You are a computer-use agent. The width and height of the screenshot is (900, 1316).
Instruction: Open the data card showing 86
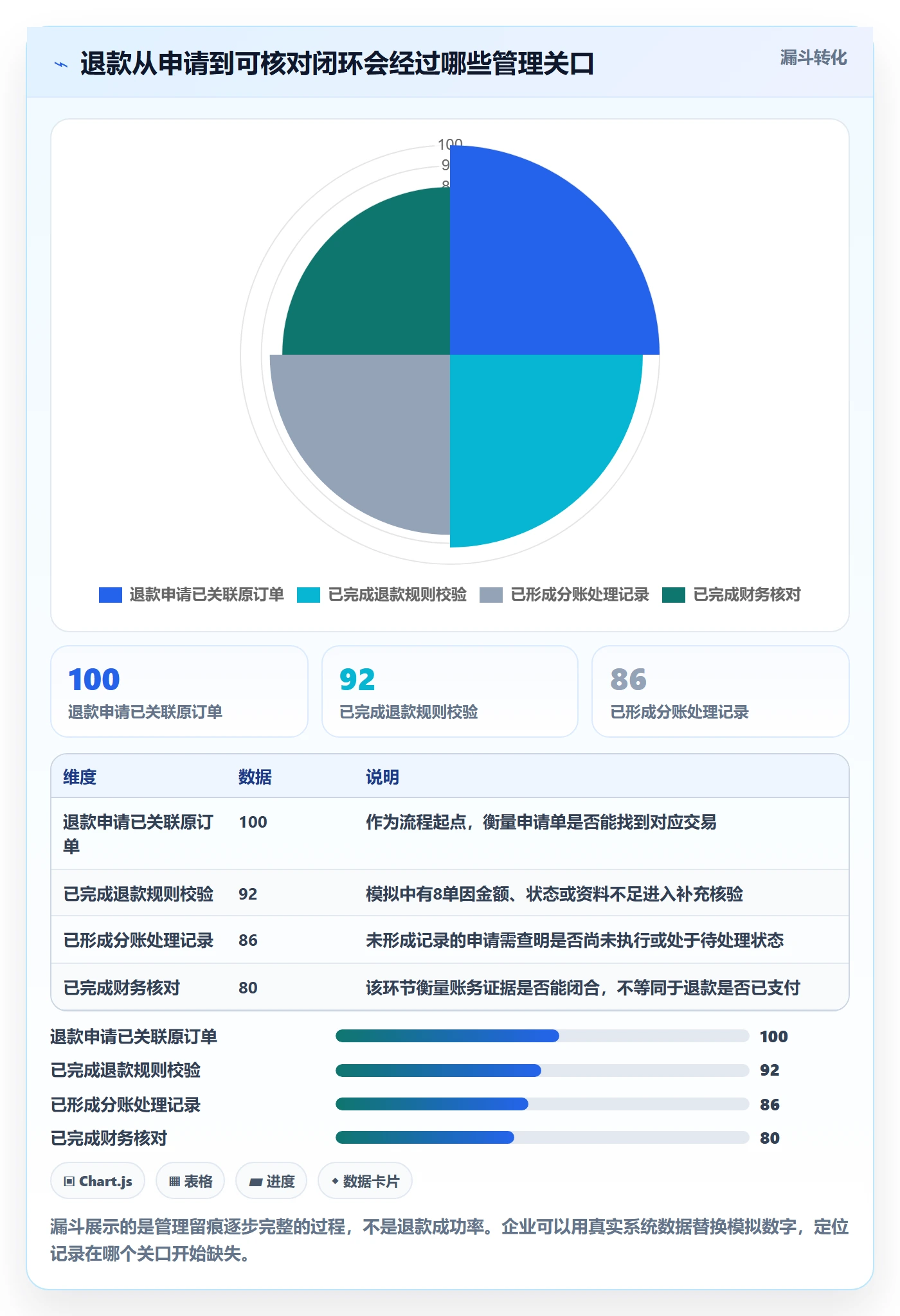pos(721,691)
